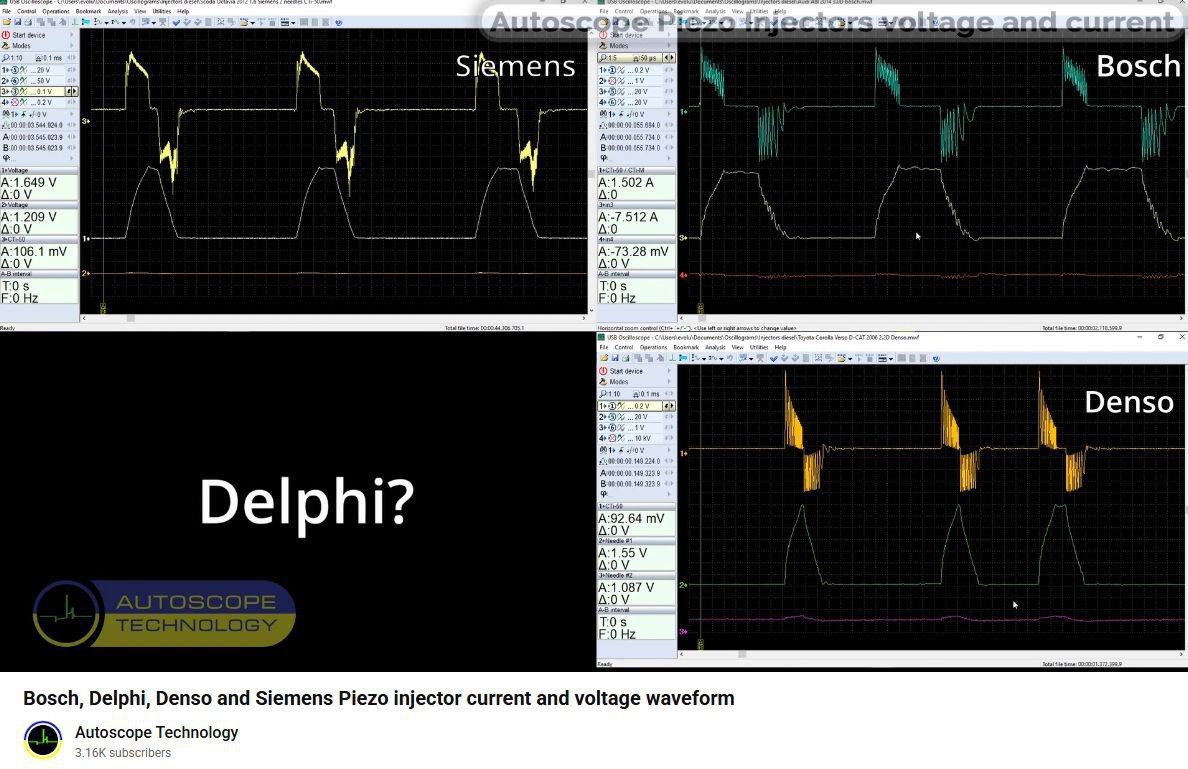Click the undo arrow in the Siemens window toolbar
The image size is (1188, 769).
tap(133, 23)
